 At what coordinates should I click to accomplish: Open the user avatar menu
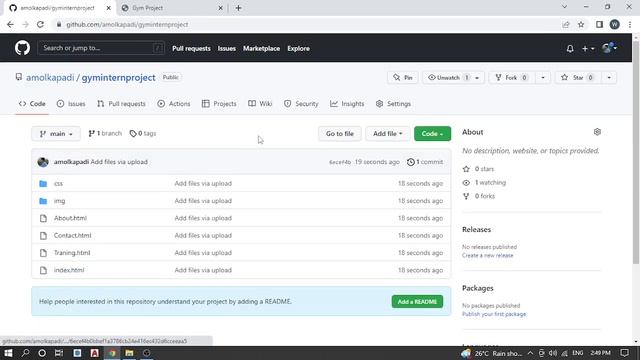point(609,48)
